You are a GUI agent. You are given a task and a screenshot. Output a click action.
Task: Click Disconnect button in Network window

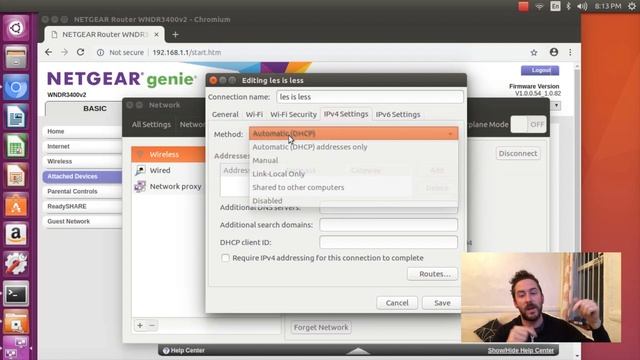(518, 153)
